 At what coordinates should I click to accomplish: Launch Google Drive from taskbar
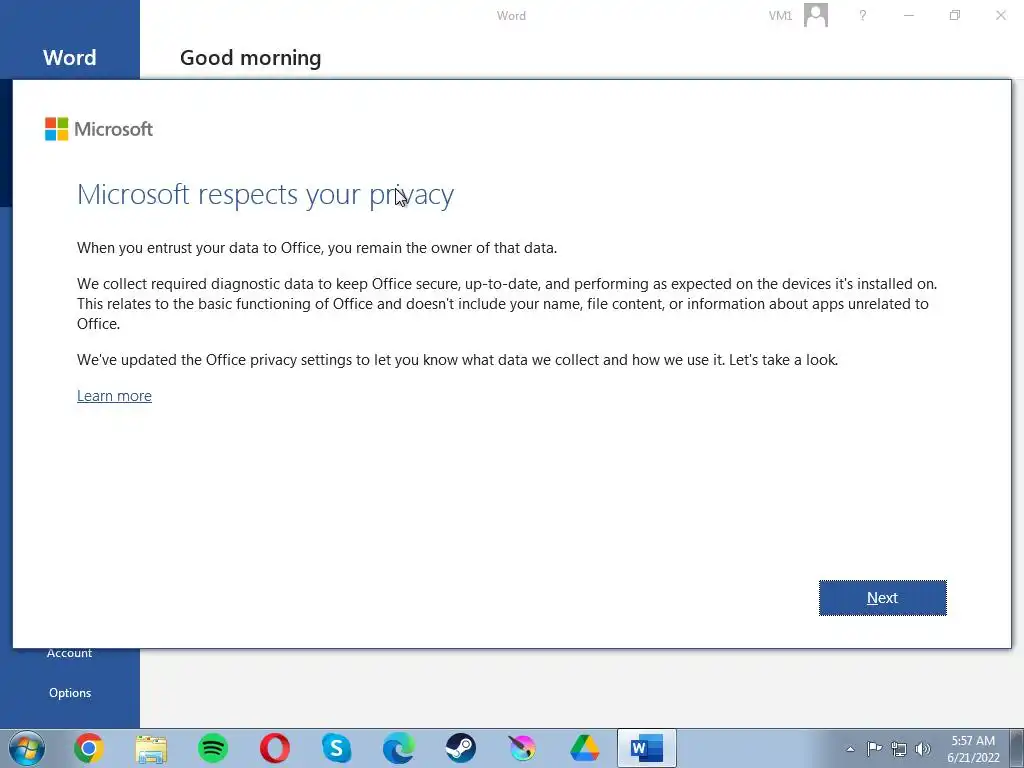tap(584, 748)
